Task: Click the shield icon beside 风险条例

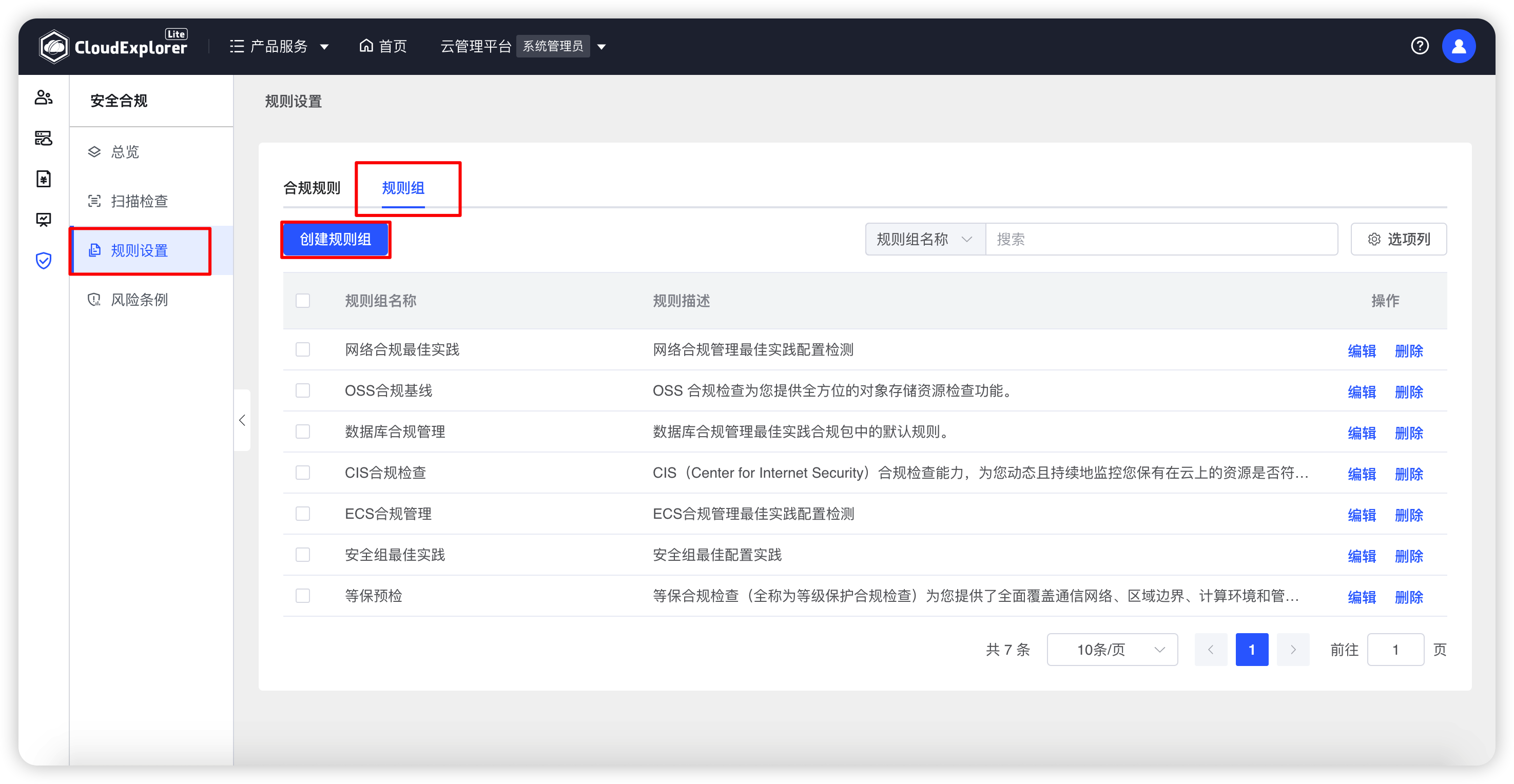Action: (94, 300)
